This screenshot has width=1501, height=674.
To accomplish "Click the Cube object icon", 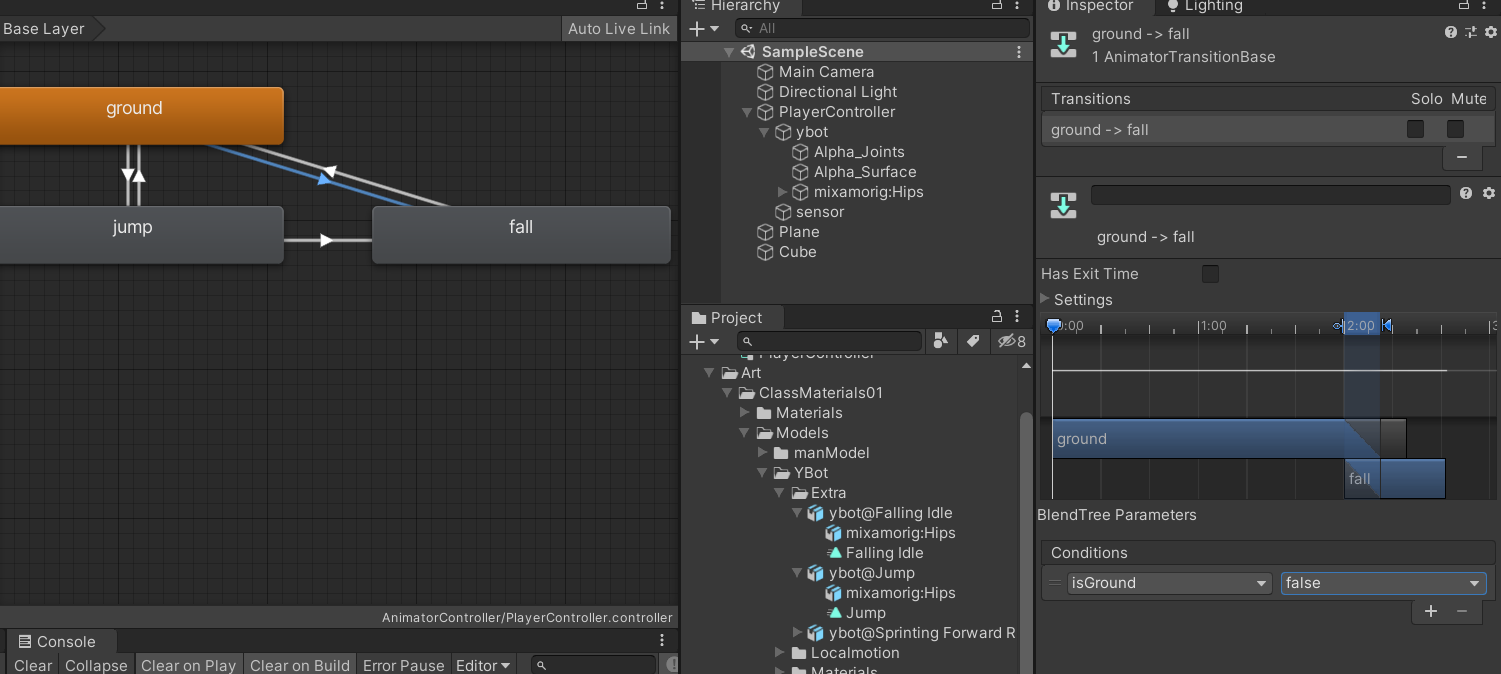I will [x=765, y=252].
